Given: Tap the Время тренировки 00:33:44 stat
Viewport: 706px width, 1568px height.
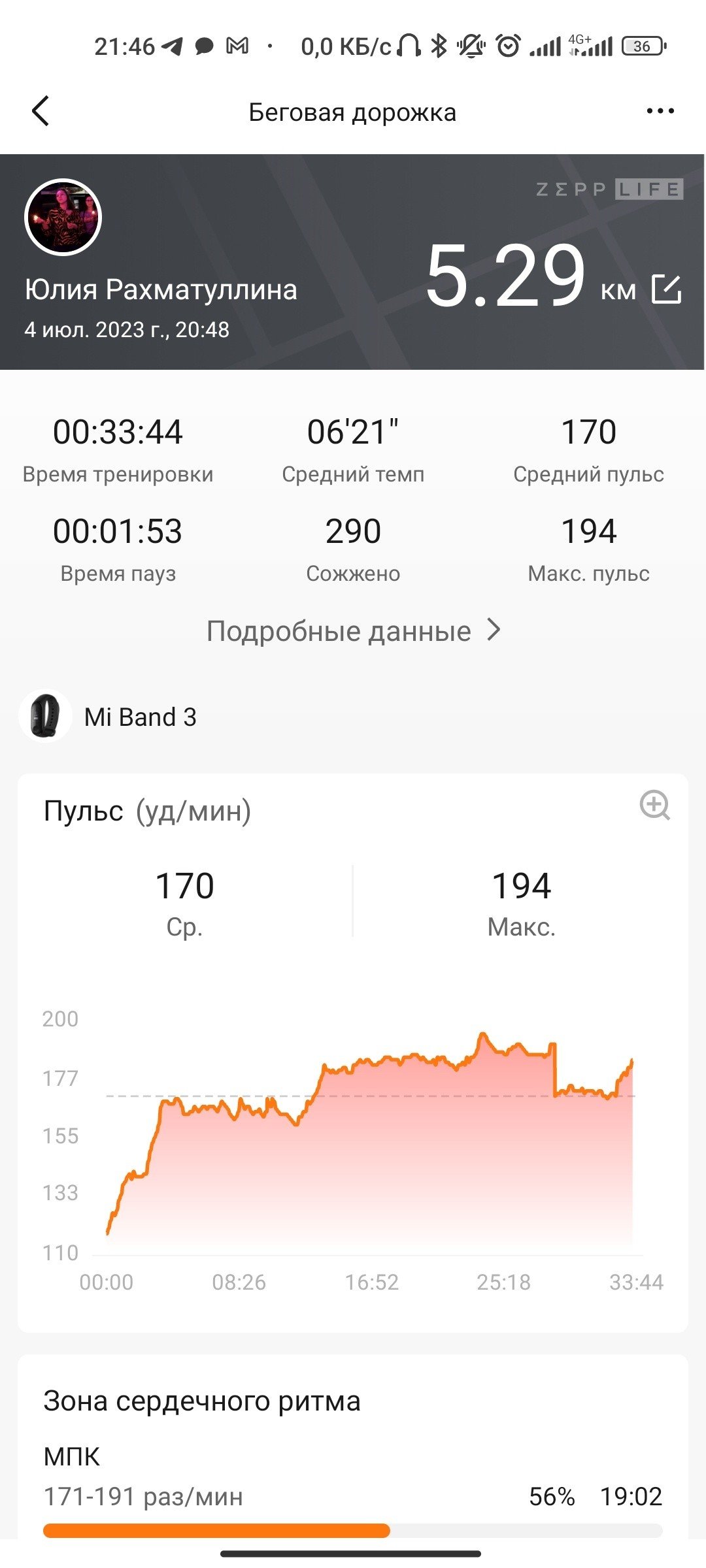Looking at the screenshot, I should (118, 449).
